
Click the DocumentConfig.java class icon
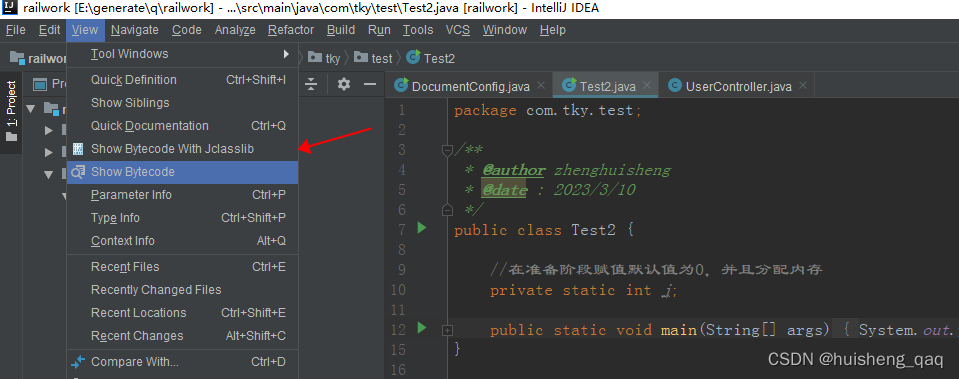(401, 86)
